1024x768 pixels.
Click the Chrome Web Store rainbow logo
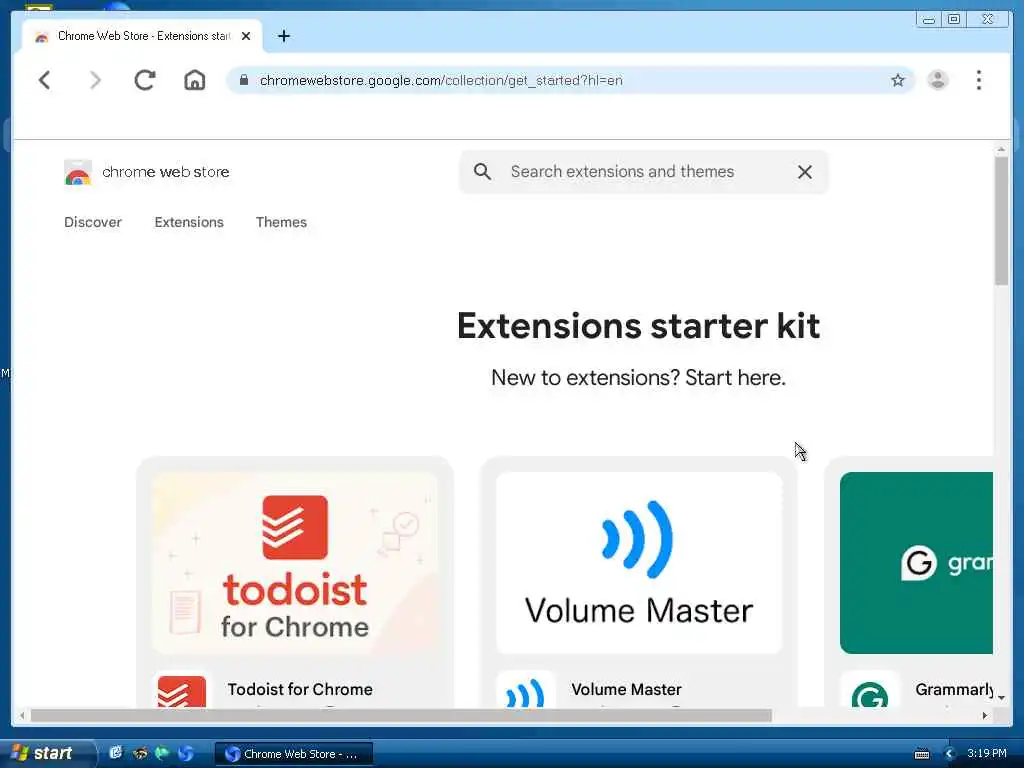click(x=78, y=172)
